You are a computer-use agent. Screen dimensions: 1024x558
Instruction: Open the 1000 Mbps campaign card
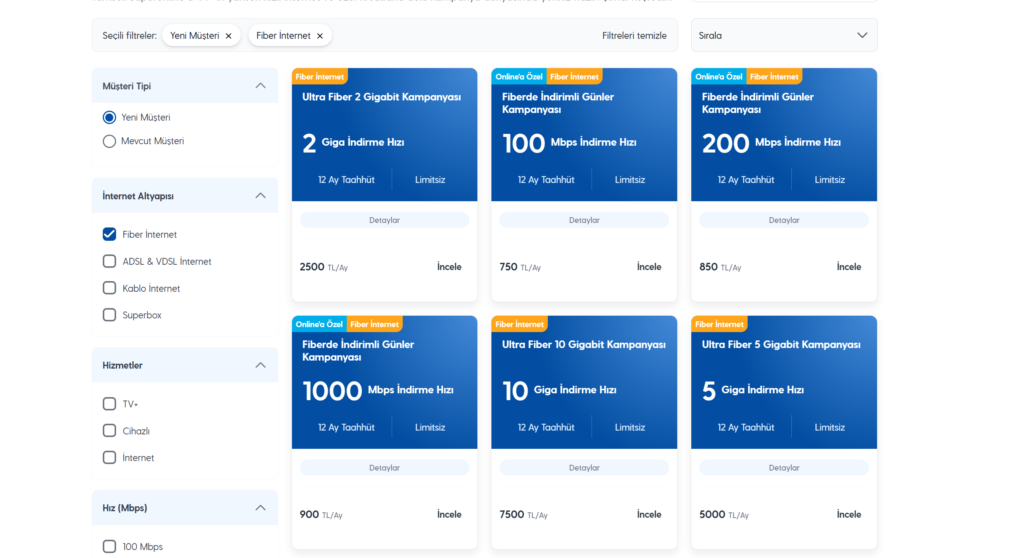click(x=384, y=390)
